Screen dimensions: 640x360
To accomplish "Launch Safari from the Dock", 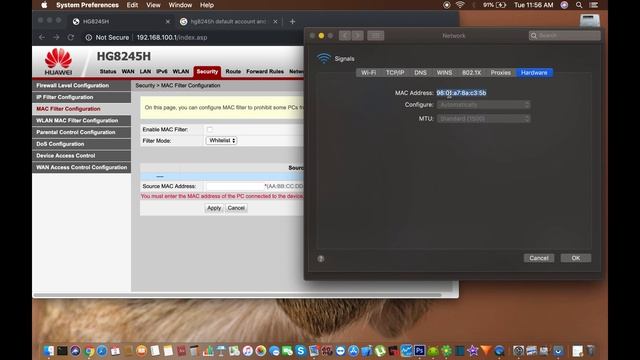I will coord(102,350).
